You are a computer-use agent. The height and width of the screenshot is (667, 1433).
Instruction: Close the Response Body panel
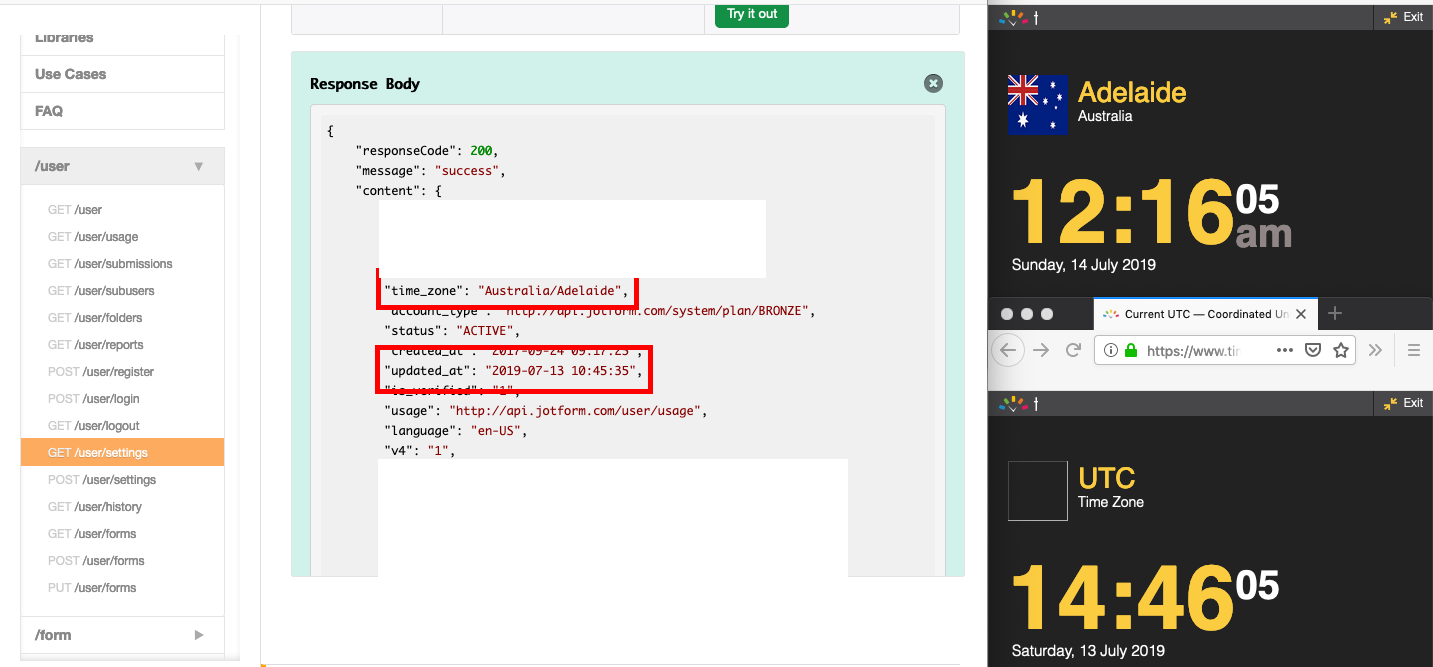(x=933, y=84)
